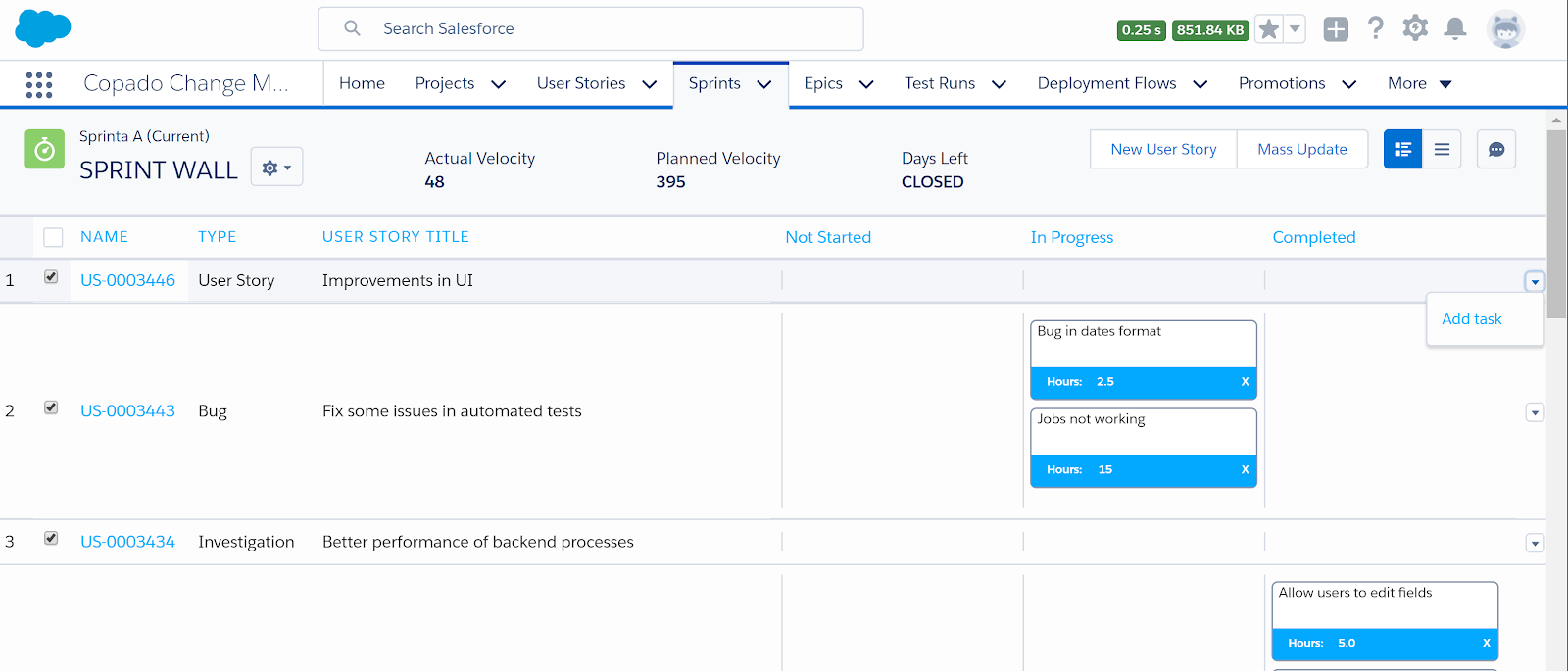
Task: Sort by USER STORY TITLE column header
Action: click(x=396, y=237)
